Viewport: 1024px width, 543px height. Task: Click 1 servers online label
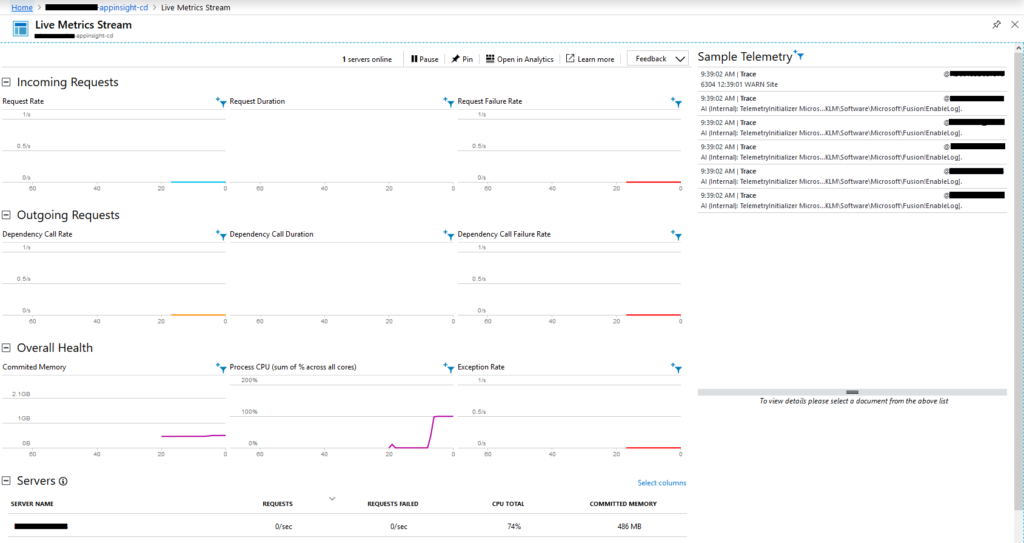[x=367, y=59]
